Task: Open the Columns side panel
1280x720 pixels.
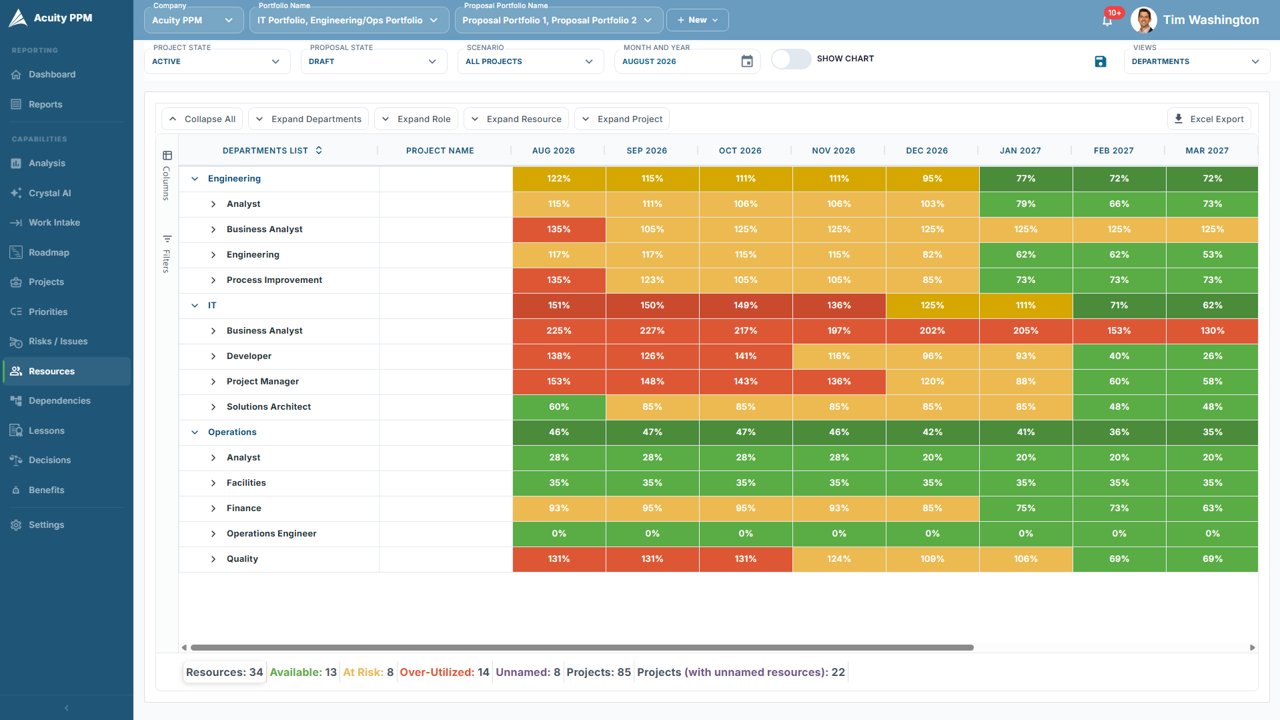Action: pos(167,176)
